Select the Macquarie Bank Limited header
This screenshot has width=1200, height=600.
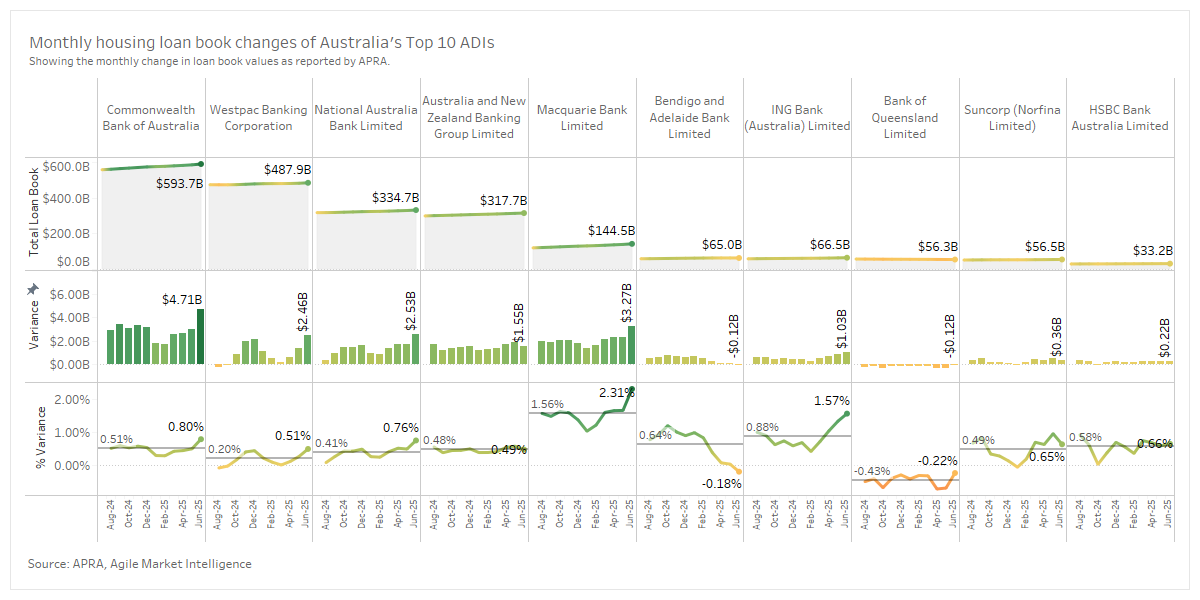pyautogui.click(x=582, y=118)
